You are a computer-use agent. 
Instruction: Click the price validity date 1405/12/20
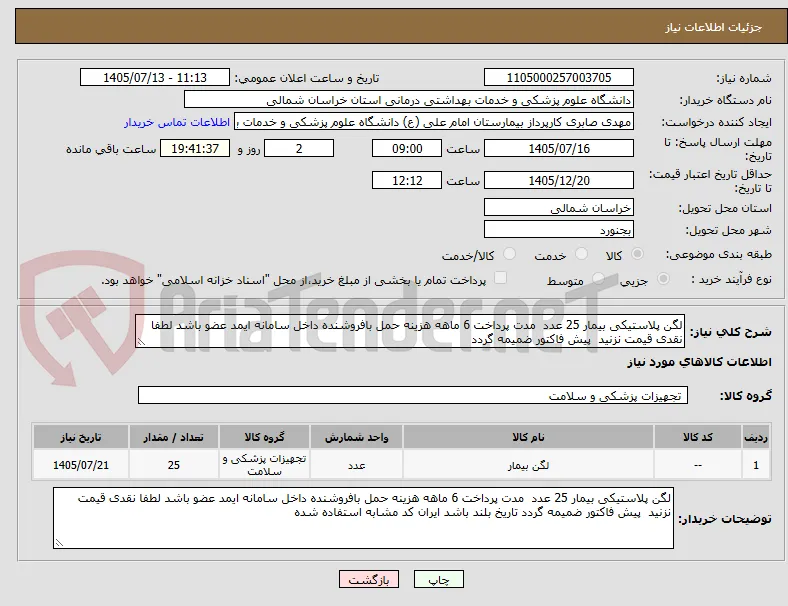[558, 180]
